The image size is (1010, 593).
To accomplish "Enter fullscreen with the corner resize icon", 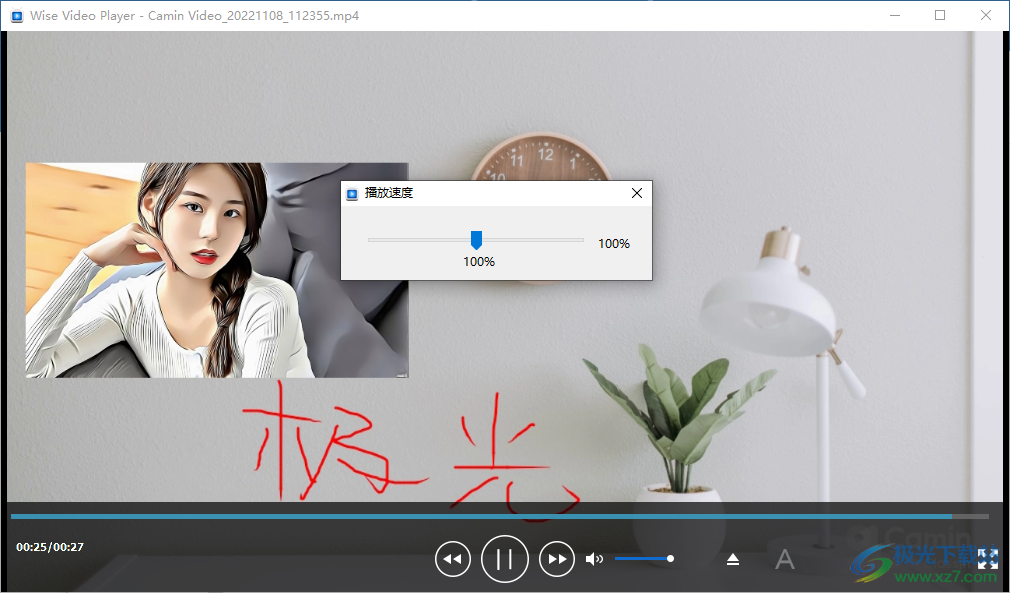I will coord(988,560).
